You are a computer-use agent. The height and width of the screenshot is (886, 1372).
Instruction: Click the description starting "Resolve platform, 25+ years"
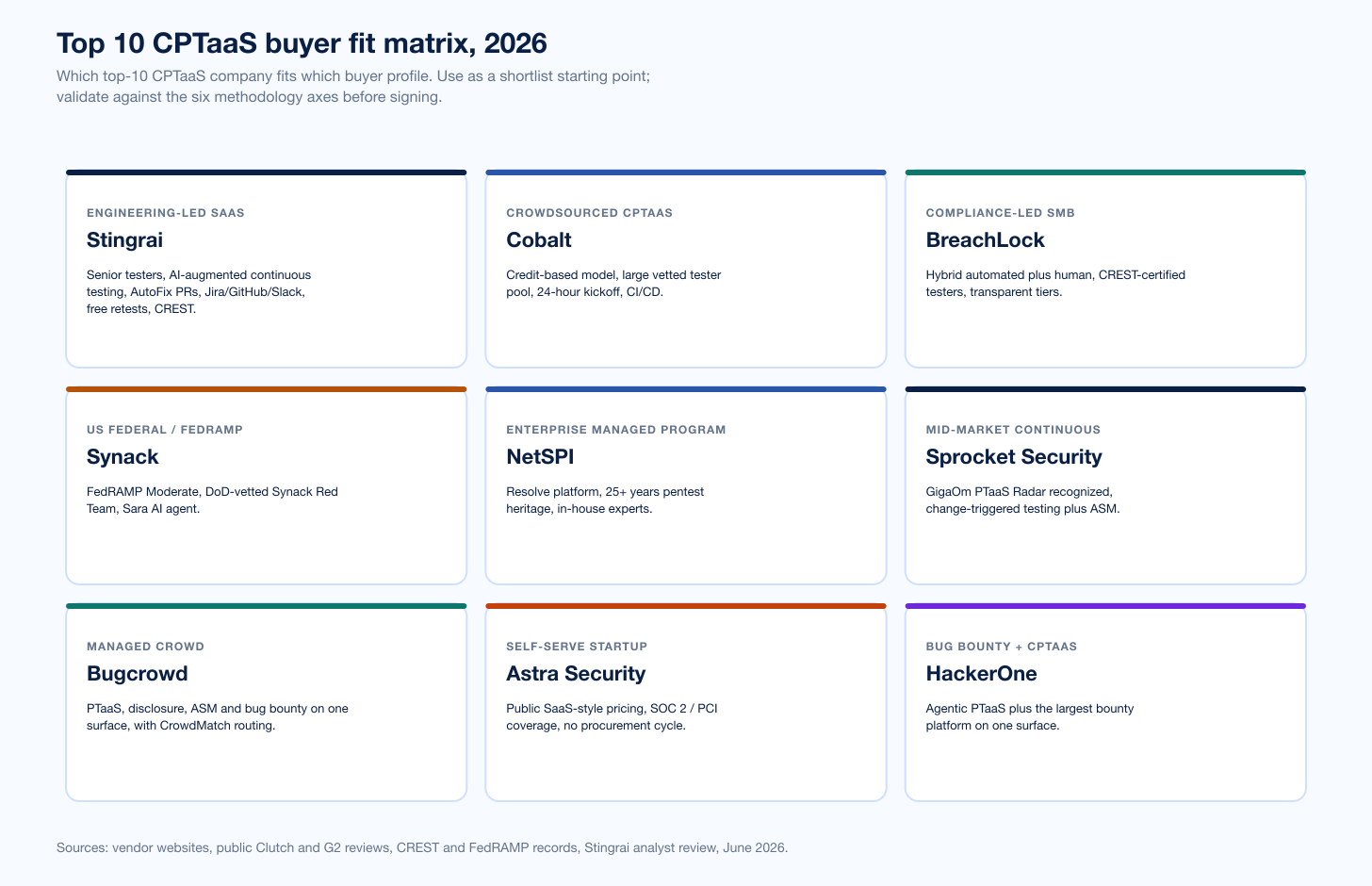pyautogui.click(x=605, y=500)
